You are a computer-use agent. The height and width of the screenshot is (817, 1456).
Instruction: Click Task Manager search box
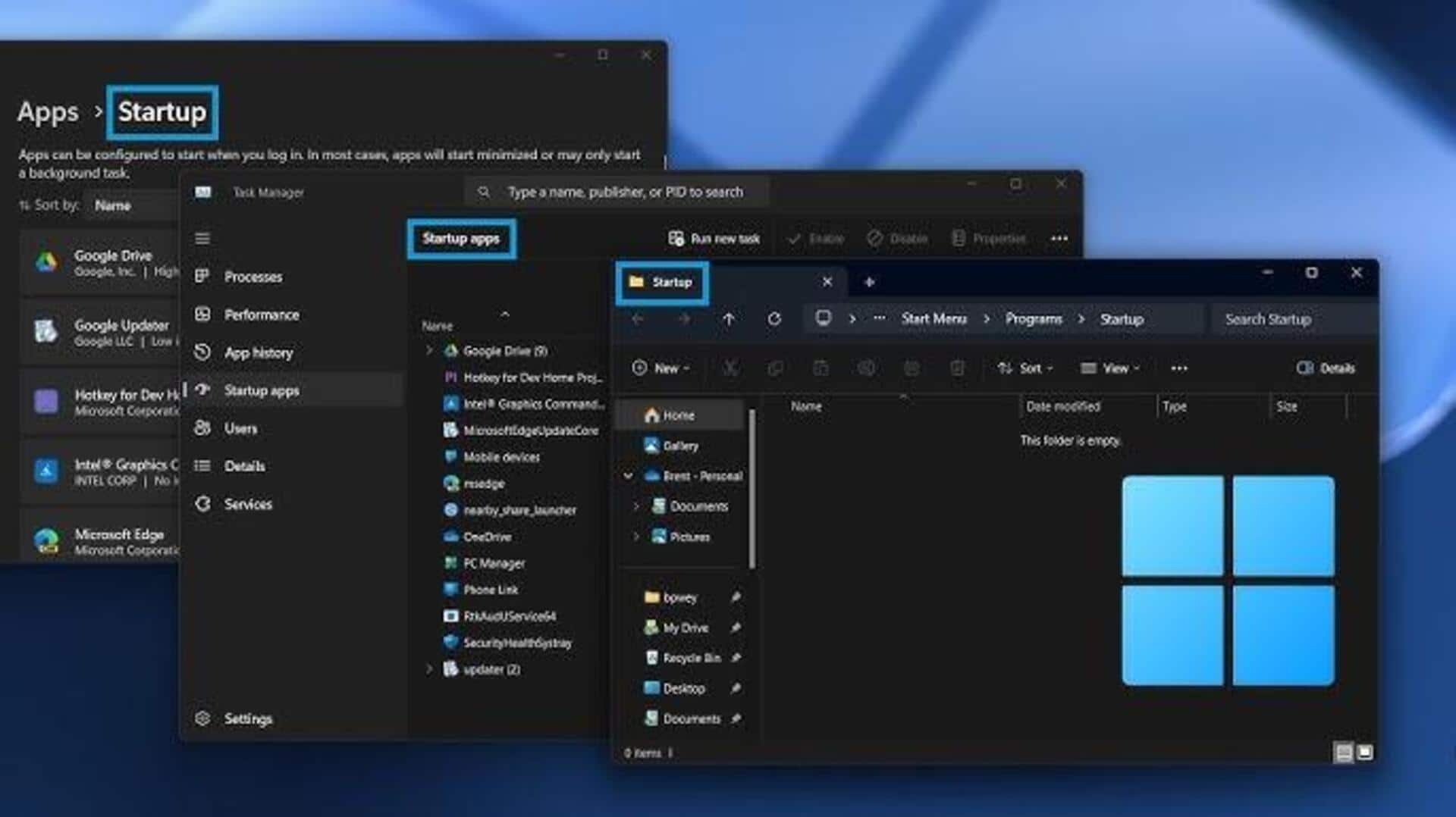pyautogui.click(x=616, y=192)
